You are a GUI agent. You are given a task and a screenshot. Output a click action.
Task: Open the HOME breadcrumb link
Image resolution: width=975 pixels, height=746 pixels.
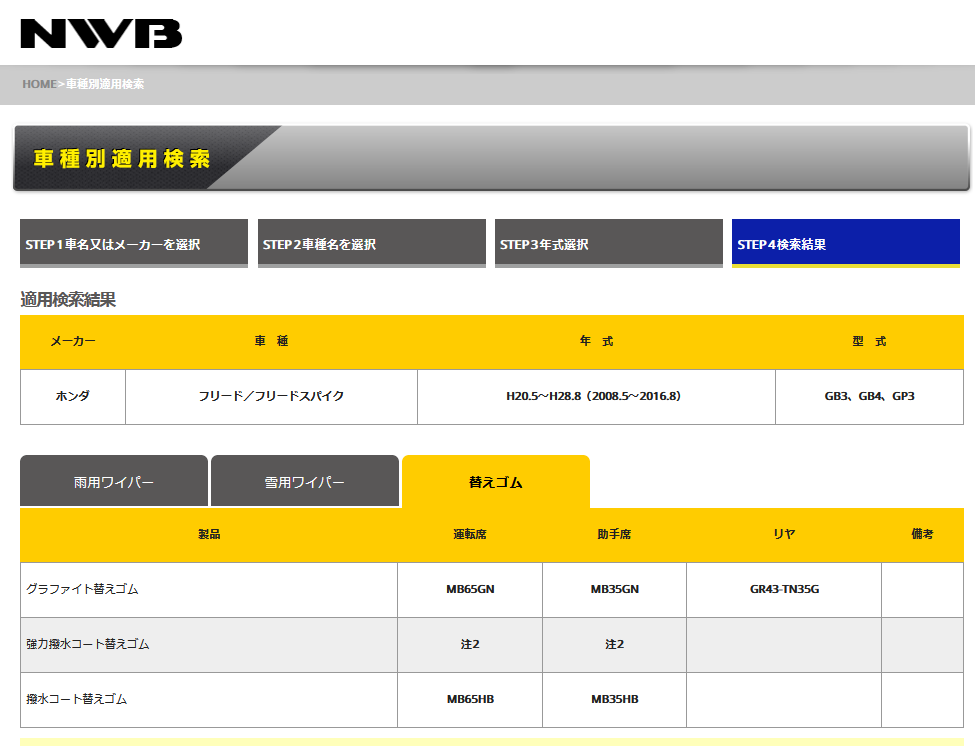click(40, 84)
